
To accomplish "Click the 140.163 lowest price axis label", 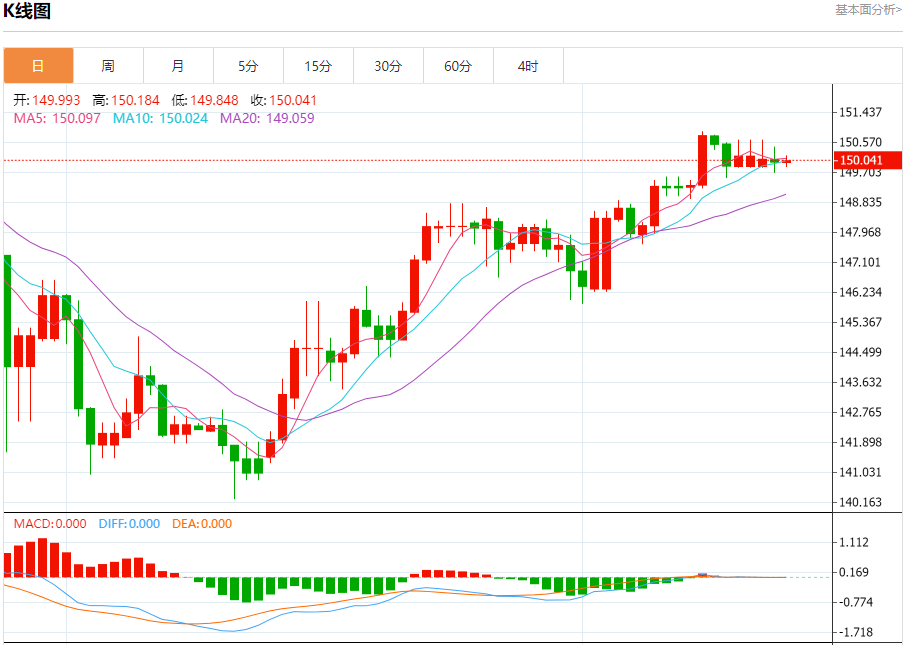I will [x=861, y=502].
